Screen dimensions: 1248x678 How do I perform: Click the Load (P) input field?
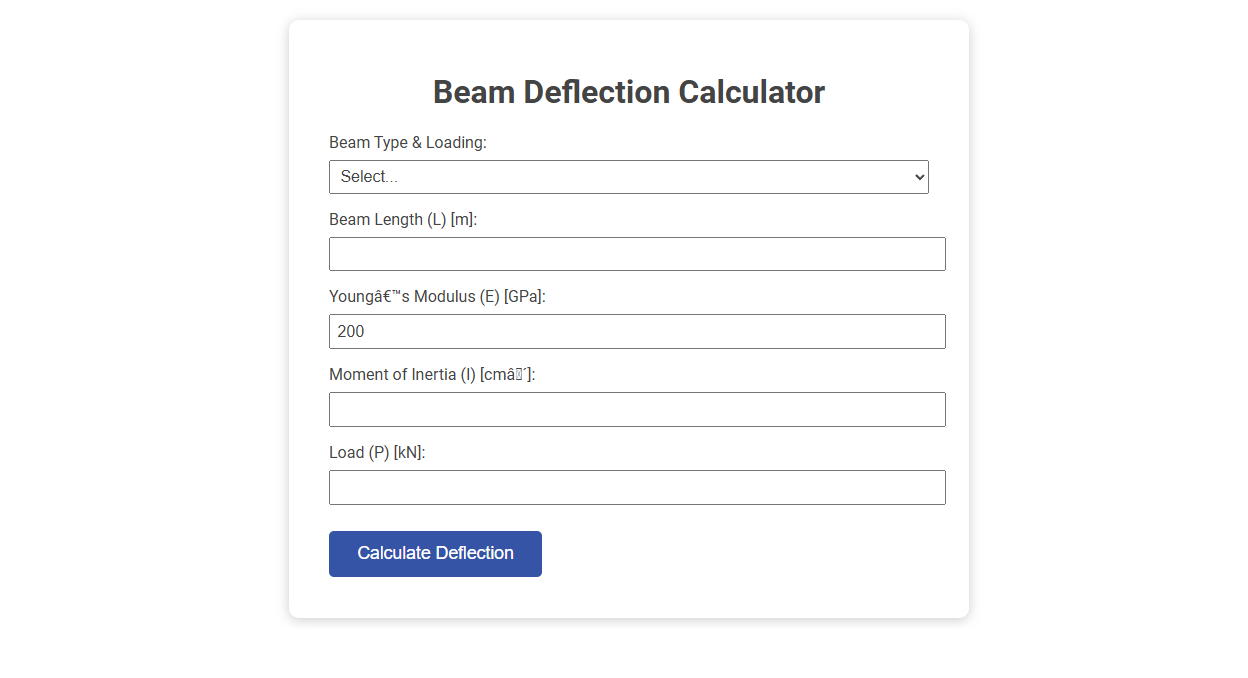pos(637,487)
